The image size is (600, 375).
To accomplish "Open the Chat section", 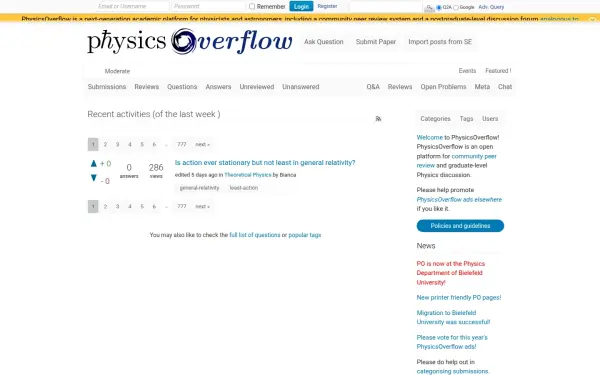I will click(505, 87).
